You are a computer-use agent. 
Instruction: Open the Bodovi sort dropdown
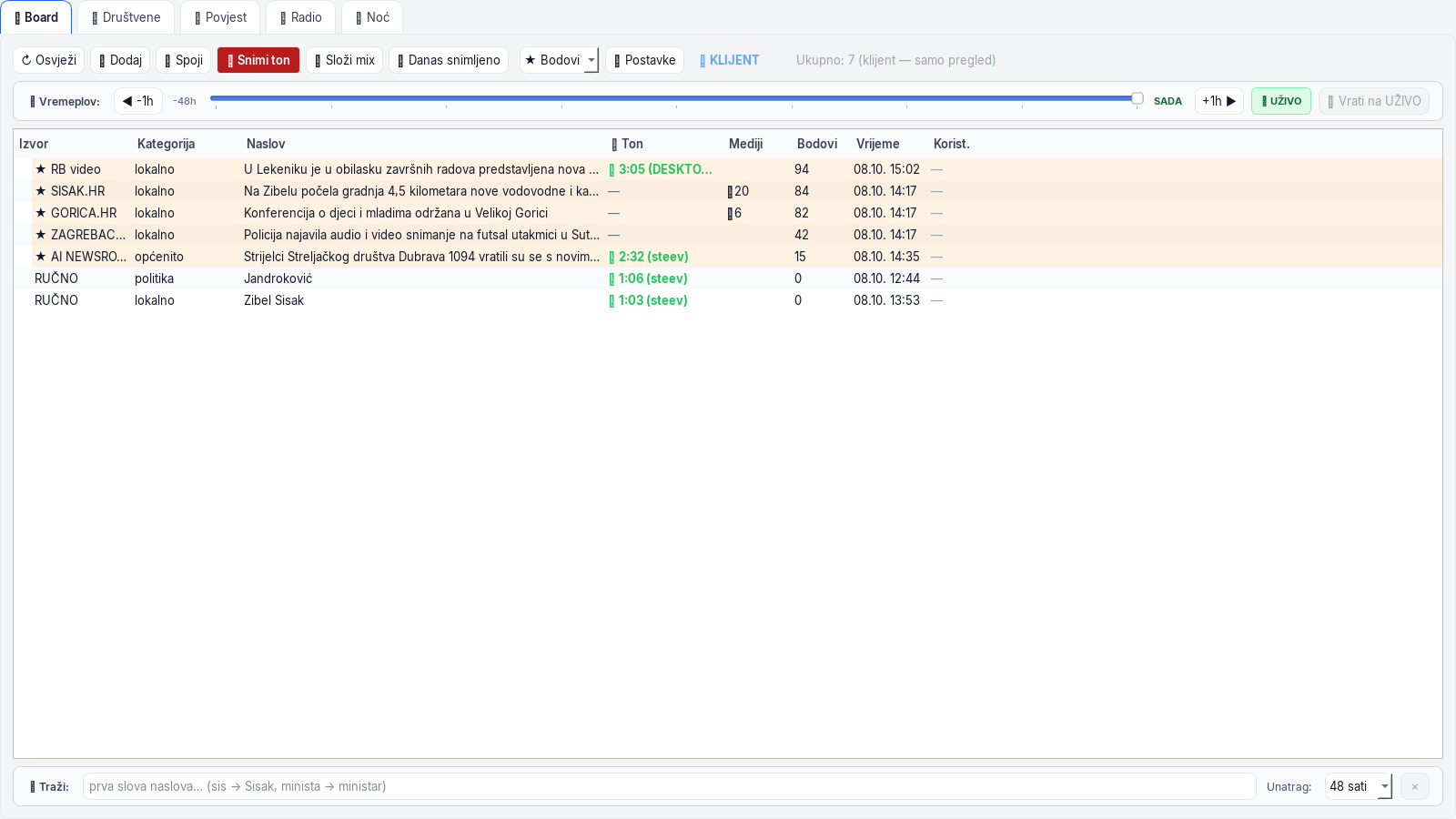tap(560, 60)
